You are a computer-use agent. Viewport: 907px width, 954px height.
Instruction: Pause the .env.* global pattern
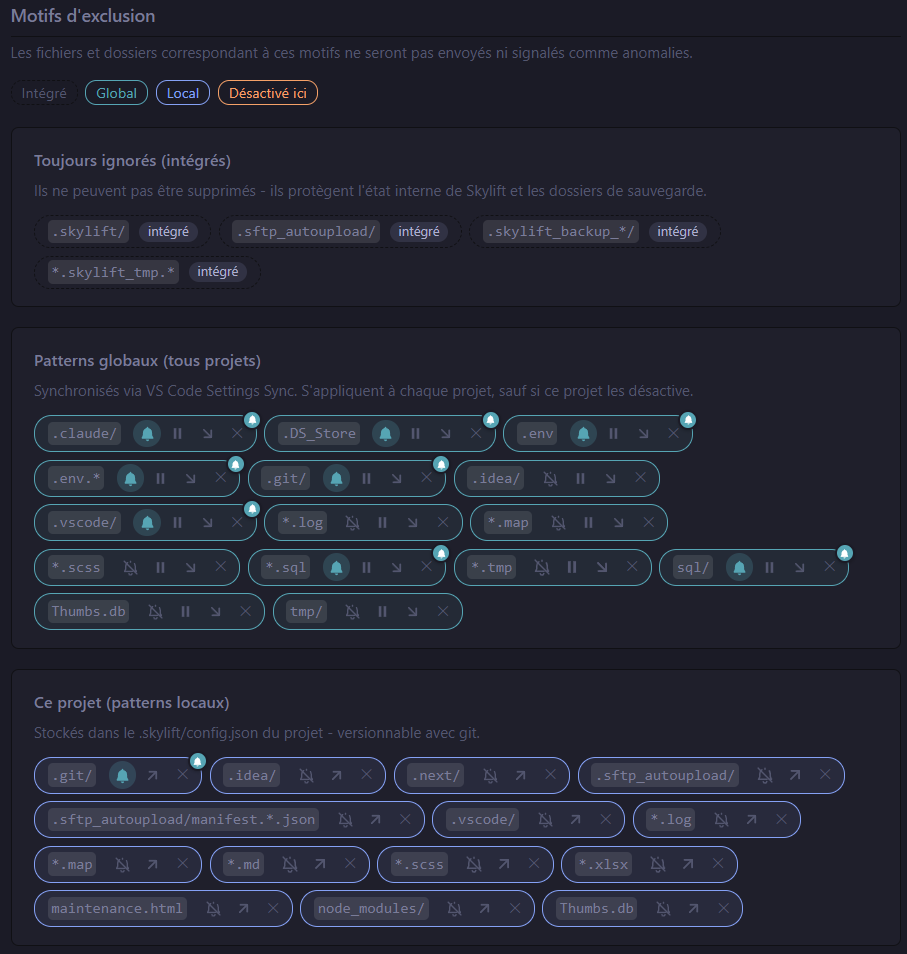tap(161, 479)
